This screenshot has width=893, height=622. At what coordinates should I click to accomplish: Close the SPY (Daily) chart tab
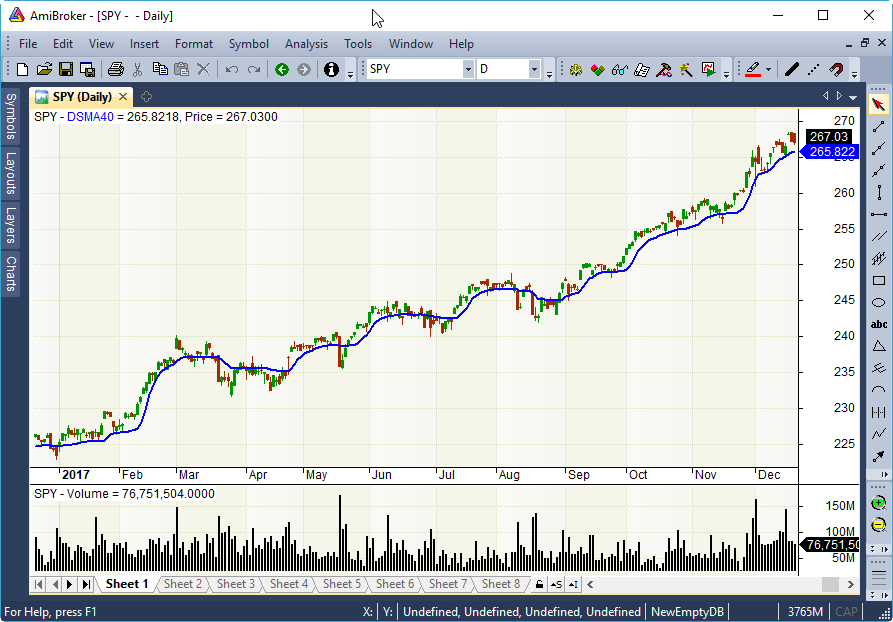pyautogui.click(x=123, y=97)
